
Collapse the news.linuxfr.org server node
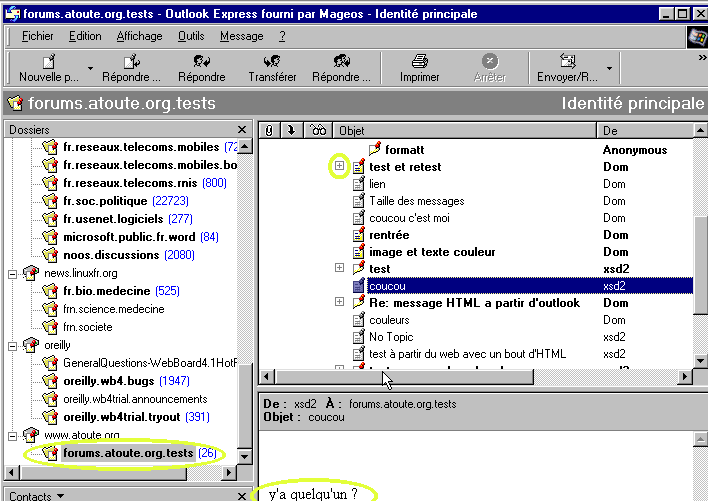13,274
